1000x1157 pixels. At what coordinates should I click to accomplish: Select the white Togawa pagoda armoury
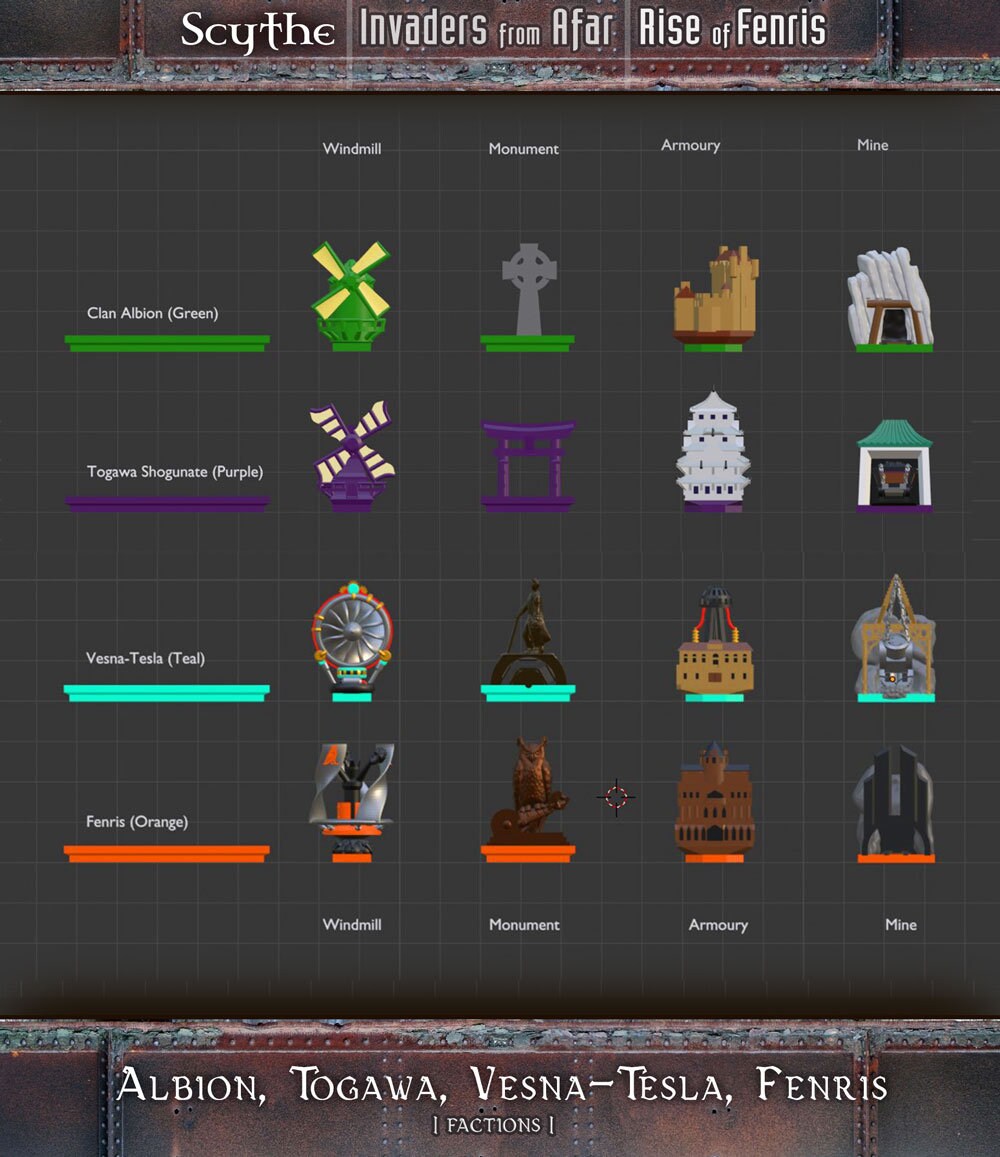(713, 451)
